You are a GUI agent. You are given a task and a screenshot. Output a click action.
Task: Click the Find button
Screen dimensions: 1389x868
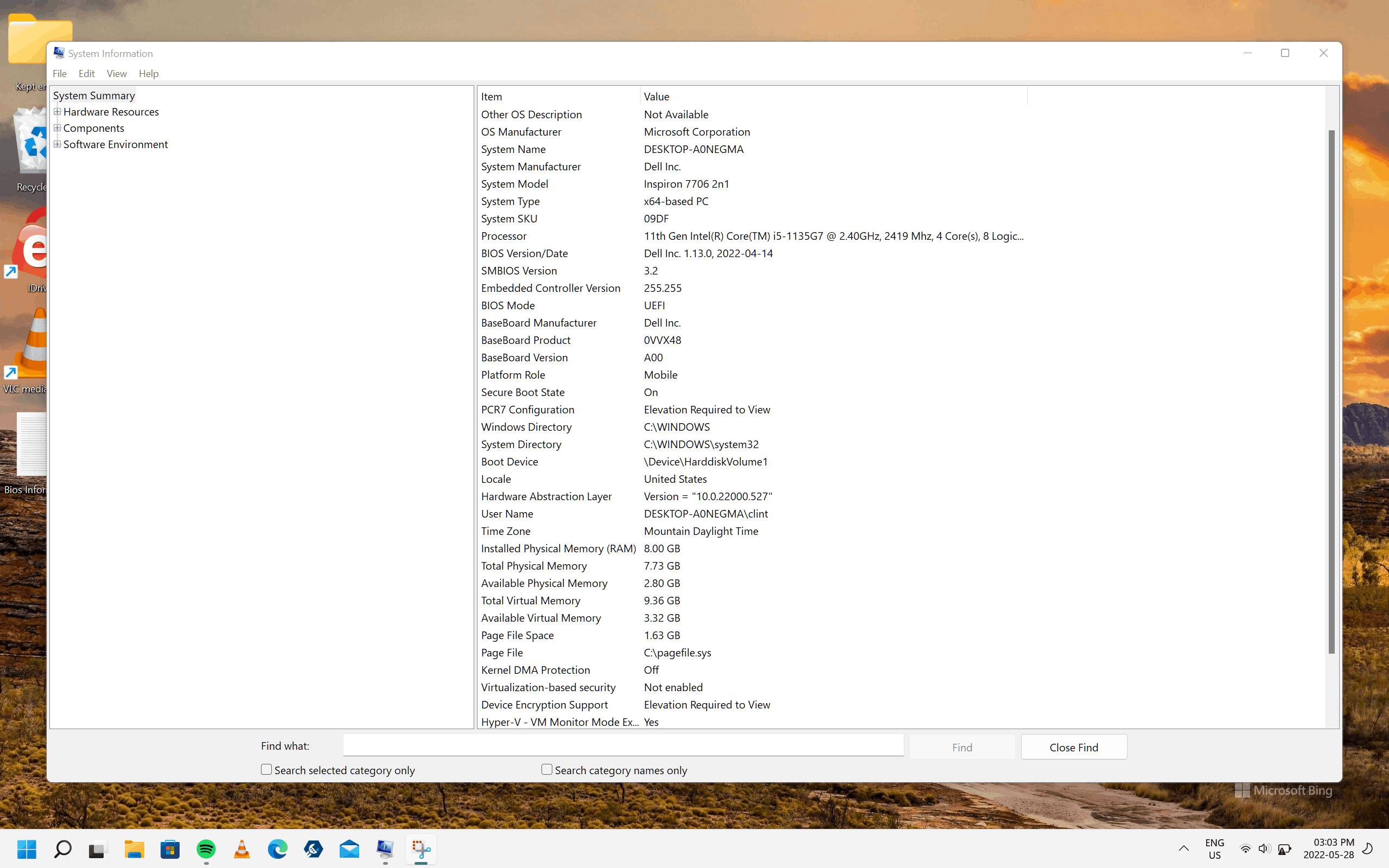click(x=962, y=747)
